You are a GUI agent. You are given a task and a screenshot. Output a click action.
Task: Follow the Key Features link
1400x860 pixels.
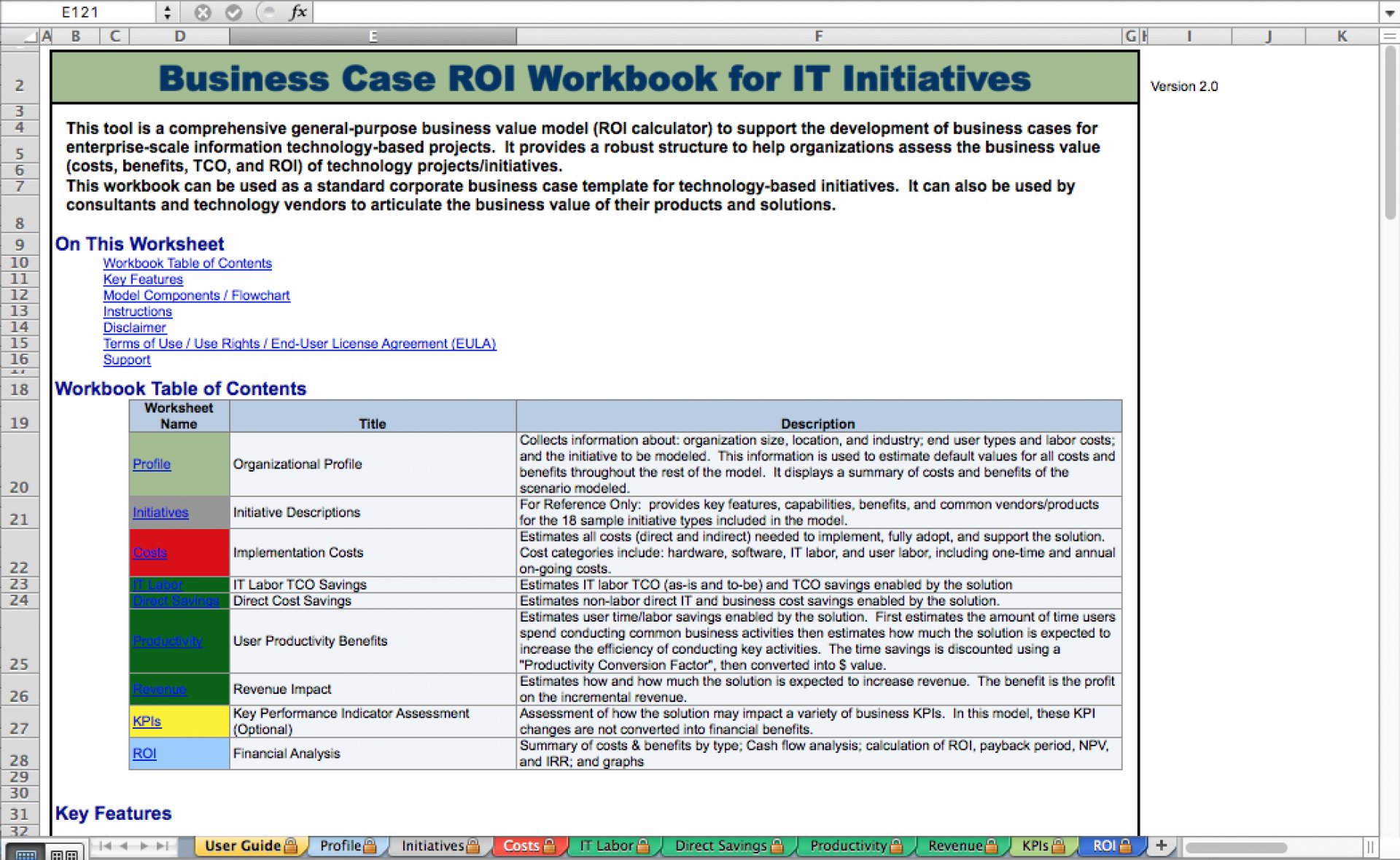pyautogui.click(x=143, y=279)
